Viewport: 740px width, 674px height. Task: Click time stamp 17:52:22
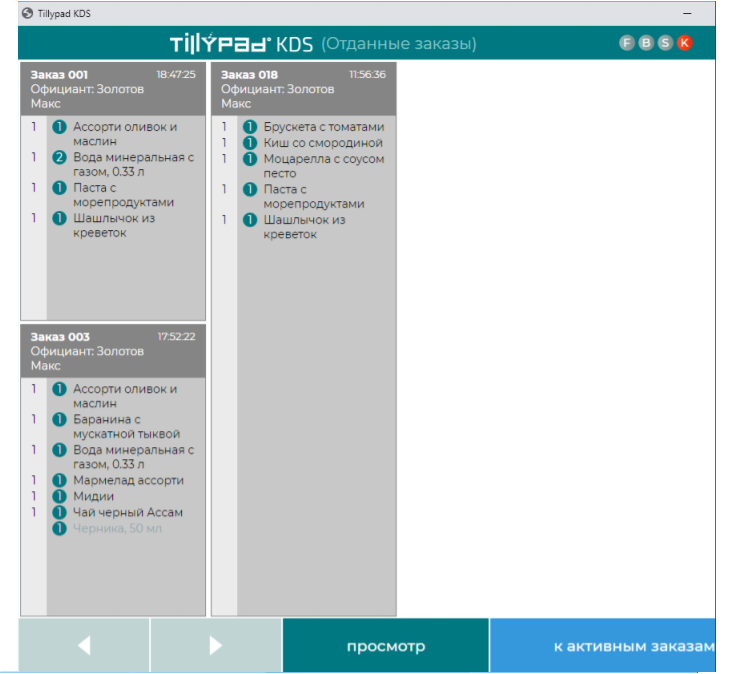[176, 337]
